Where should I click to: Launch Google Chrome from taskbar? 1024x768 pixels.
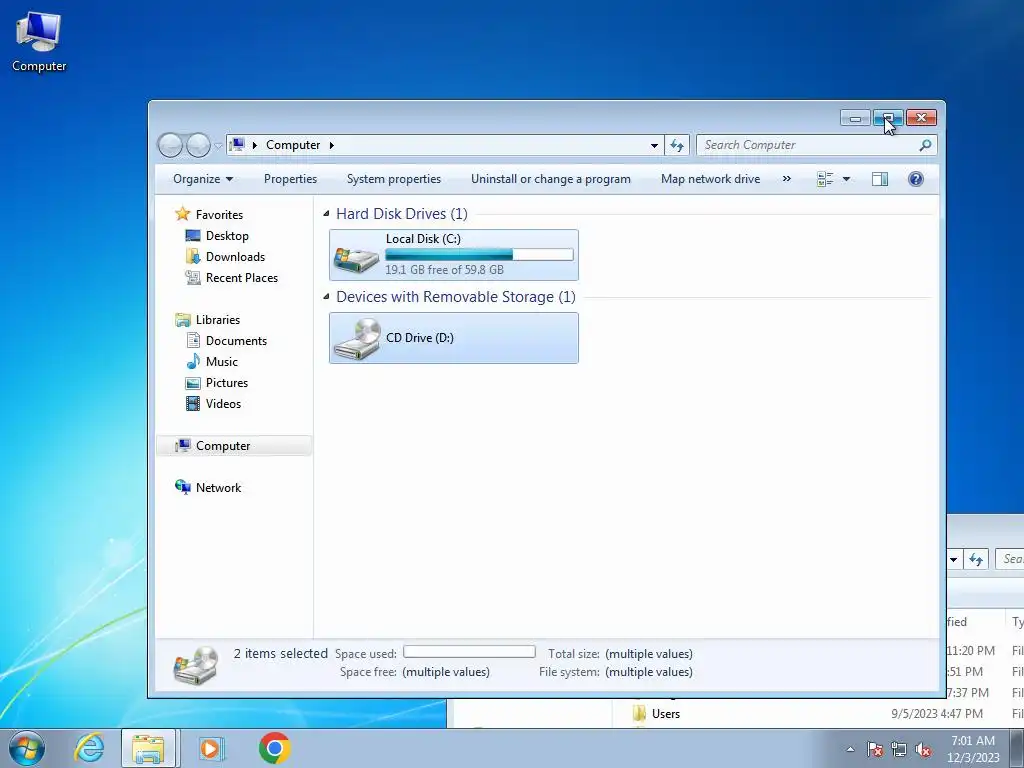tap(274, 748)
